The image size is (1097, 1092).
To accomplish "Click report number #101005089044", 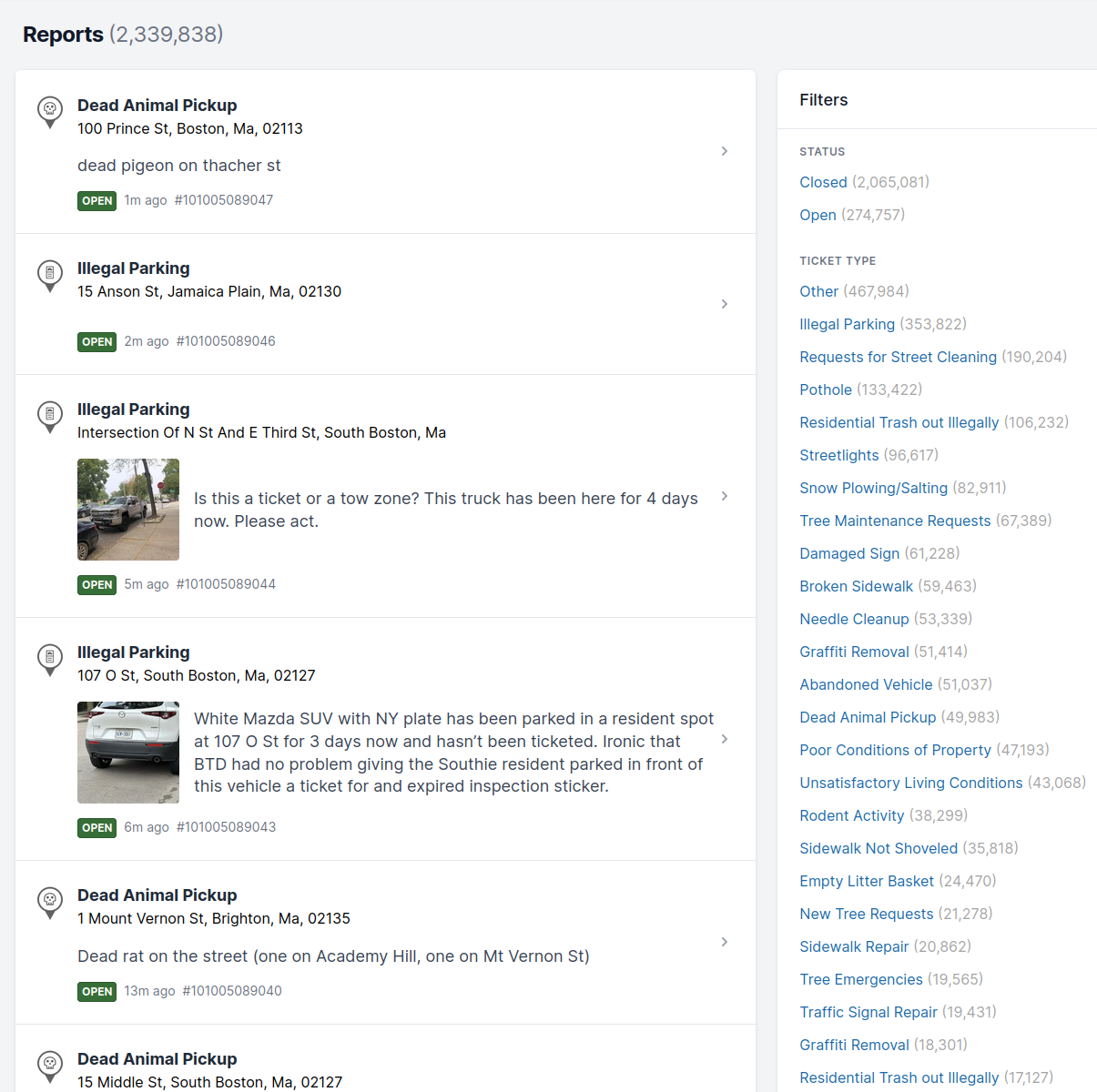I will point(226,584).
